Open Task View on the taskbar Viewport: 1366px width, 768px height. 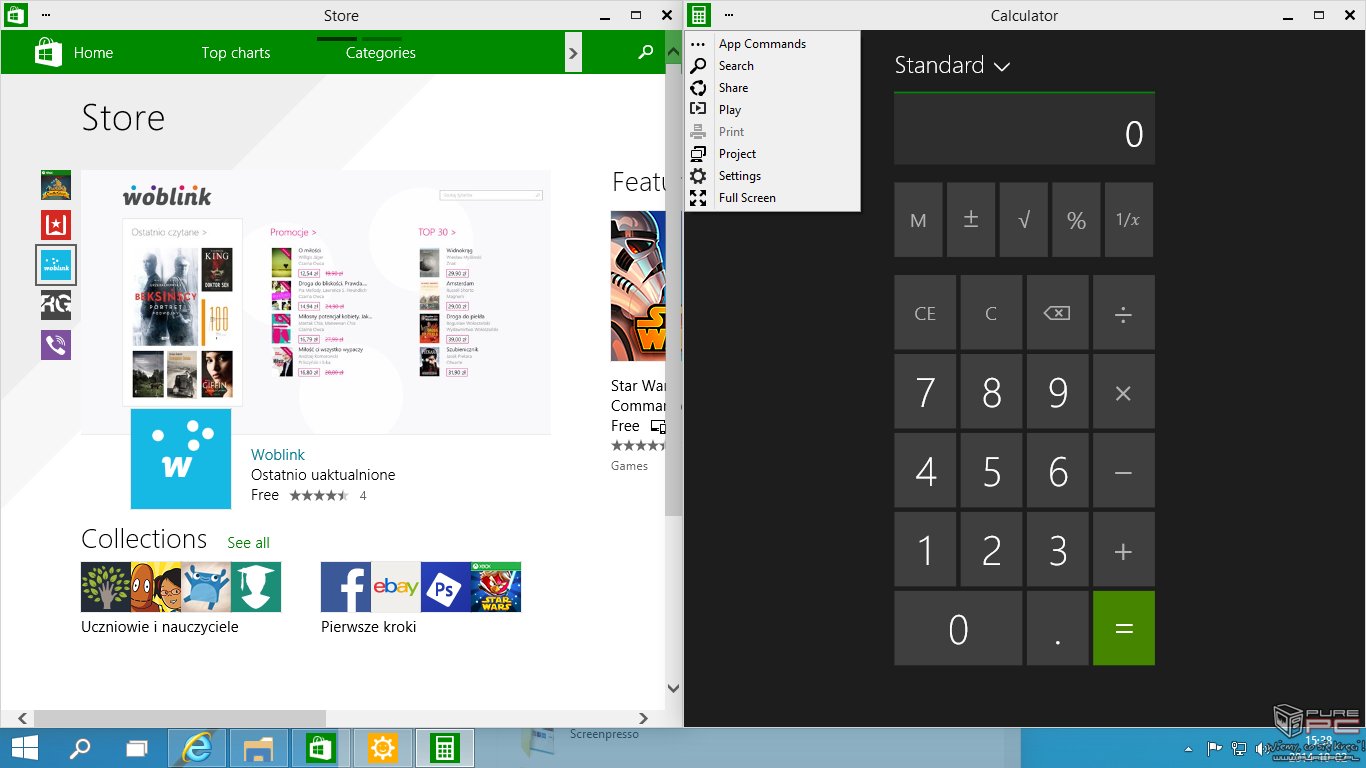click(137, 748)
